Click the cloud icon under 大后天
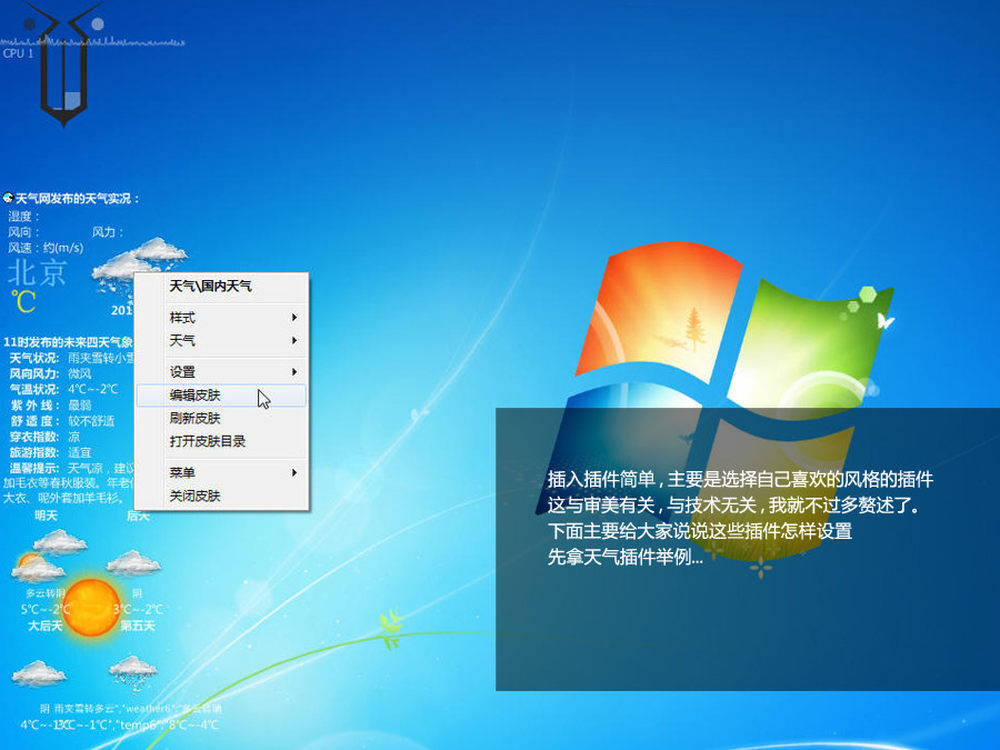Image resolution: width=1000 pixels, height=750 pixels. tap(39, 672)
